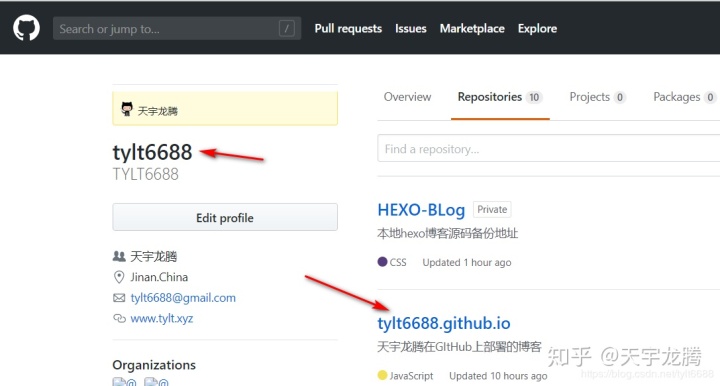
Task: Click the Edit profile button
Action: pyautogui.click(x=225, y=218)
